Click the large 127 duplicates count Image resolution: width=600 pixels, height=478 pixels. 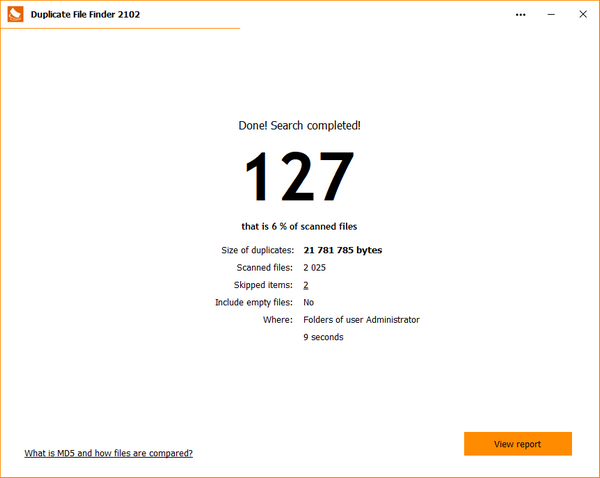[x=299, y=177]
